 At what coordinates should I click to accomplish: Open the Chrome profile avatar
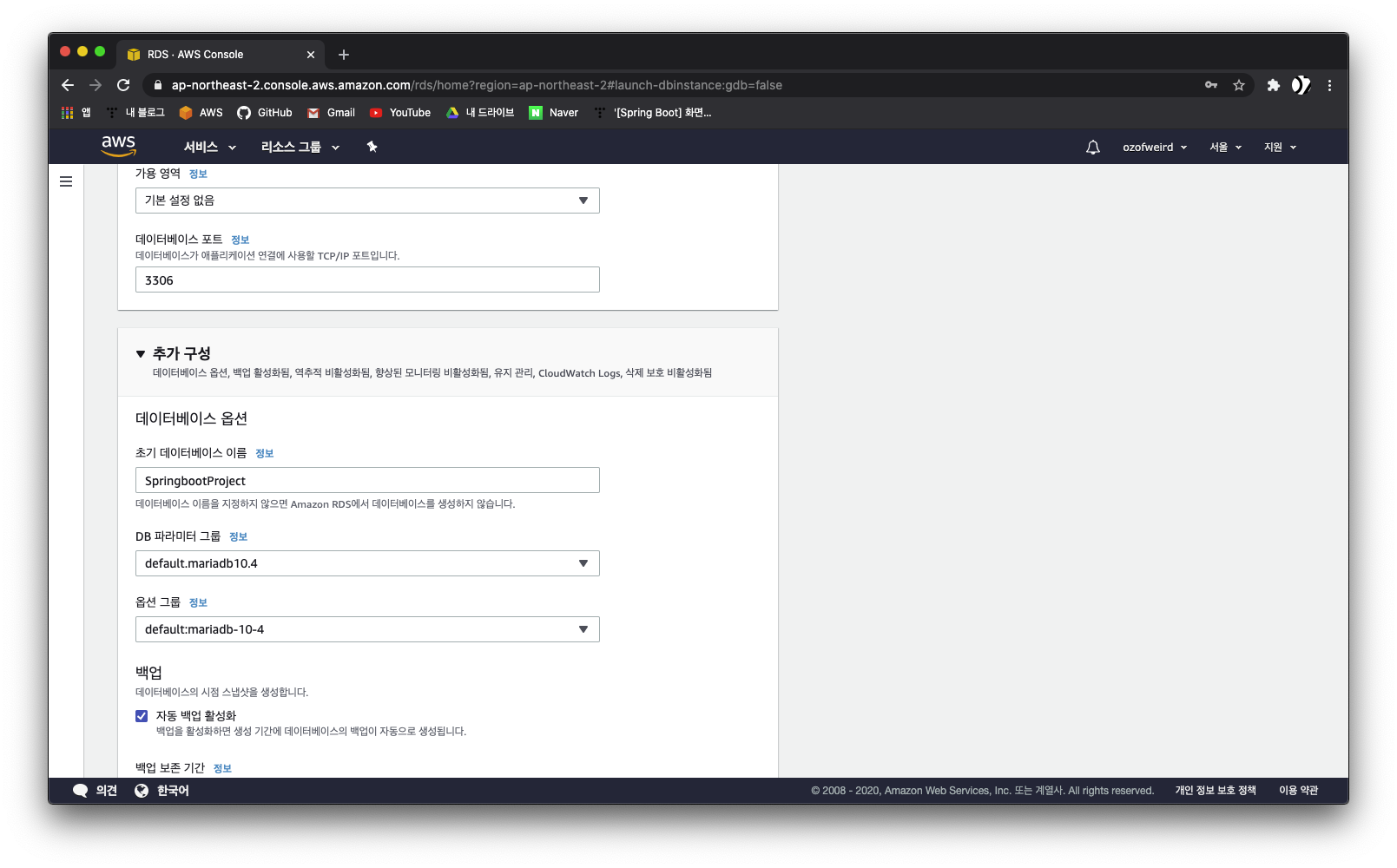pos(1301,85)
